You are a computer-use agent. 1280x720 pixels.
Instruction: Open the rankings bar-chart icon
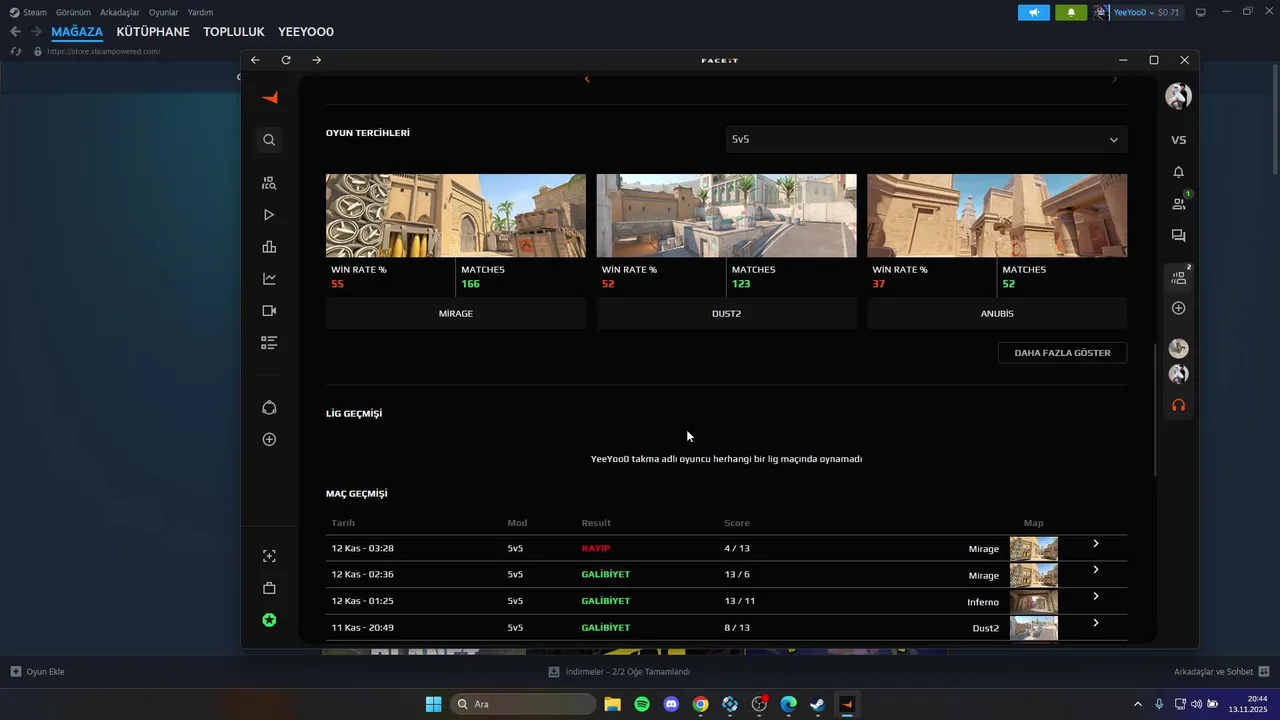(x=269, y=247)
